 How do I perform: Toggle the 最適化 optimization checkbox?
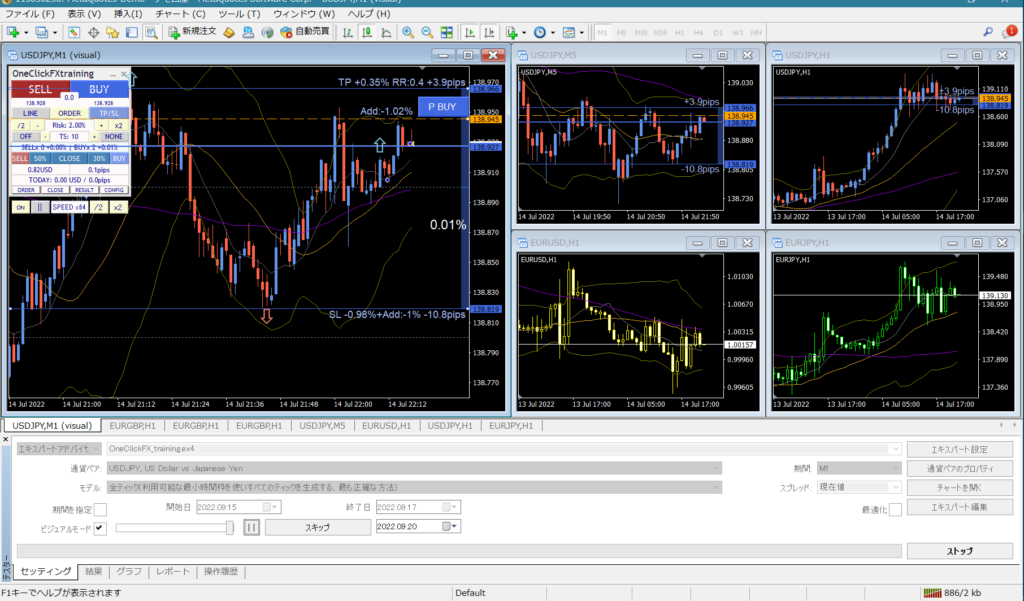[895, 510]
